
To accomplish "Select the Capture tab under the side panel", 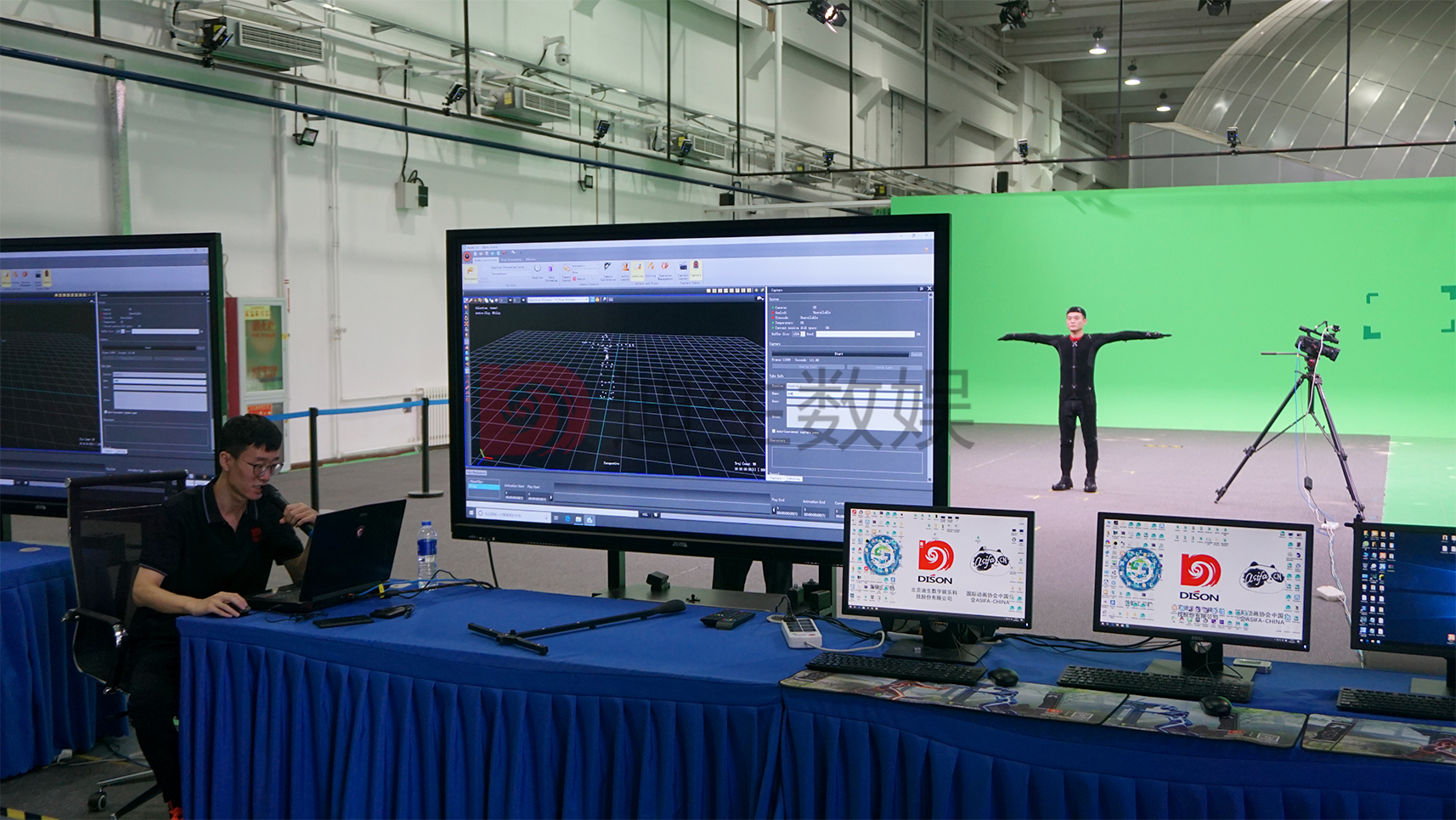I will [776, 478].
